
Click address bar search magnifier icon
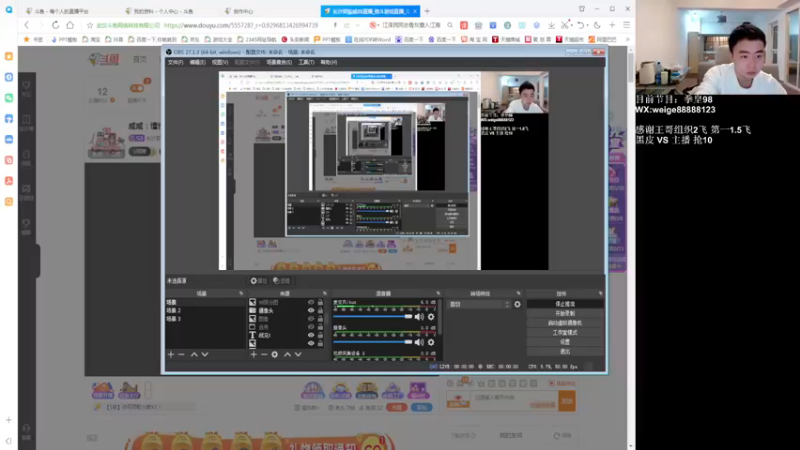tap(450, 25)
